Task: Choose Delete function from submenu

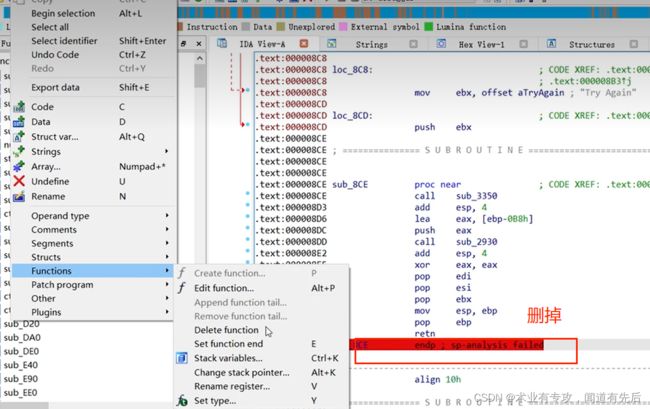Action: (226, 330)
